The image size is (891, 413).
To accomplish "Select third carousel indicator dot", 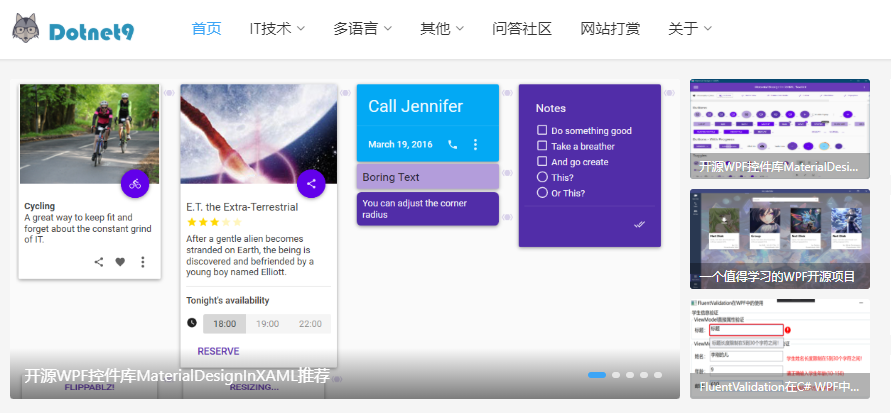I will point(630,375).
